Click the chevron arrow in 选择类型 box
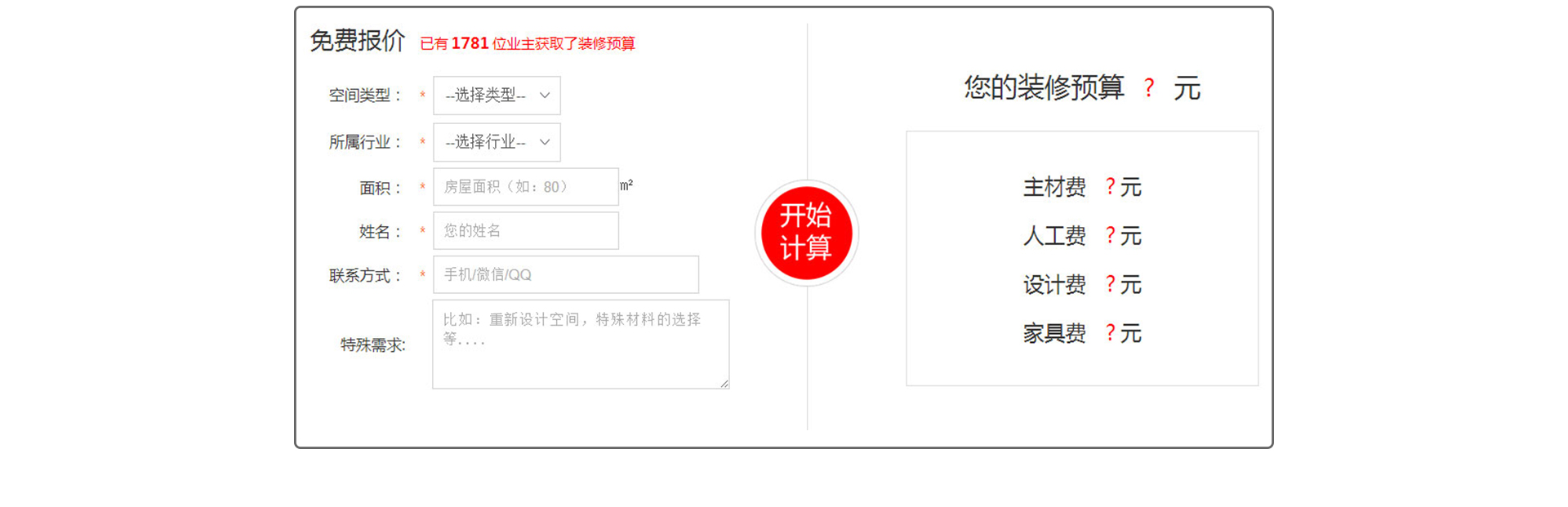1568x507 pixels. point(545,96)
